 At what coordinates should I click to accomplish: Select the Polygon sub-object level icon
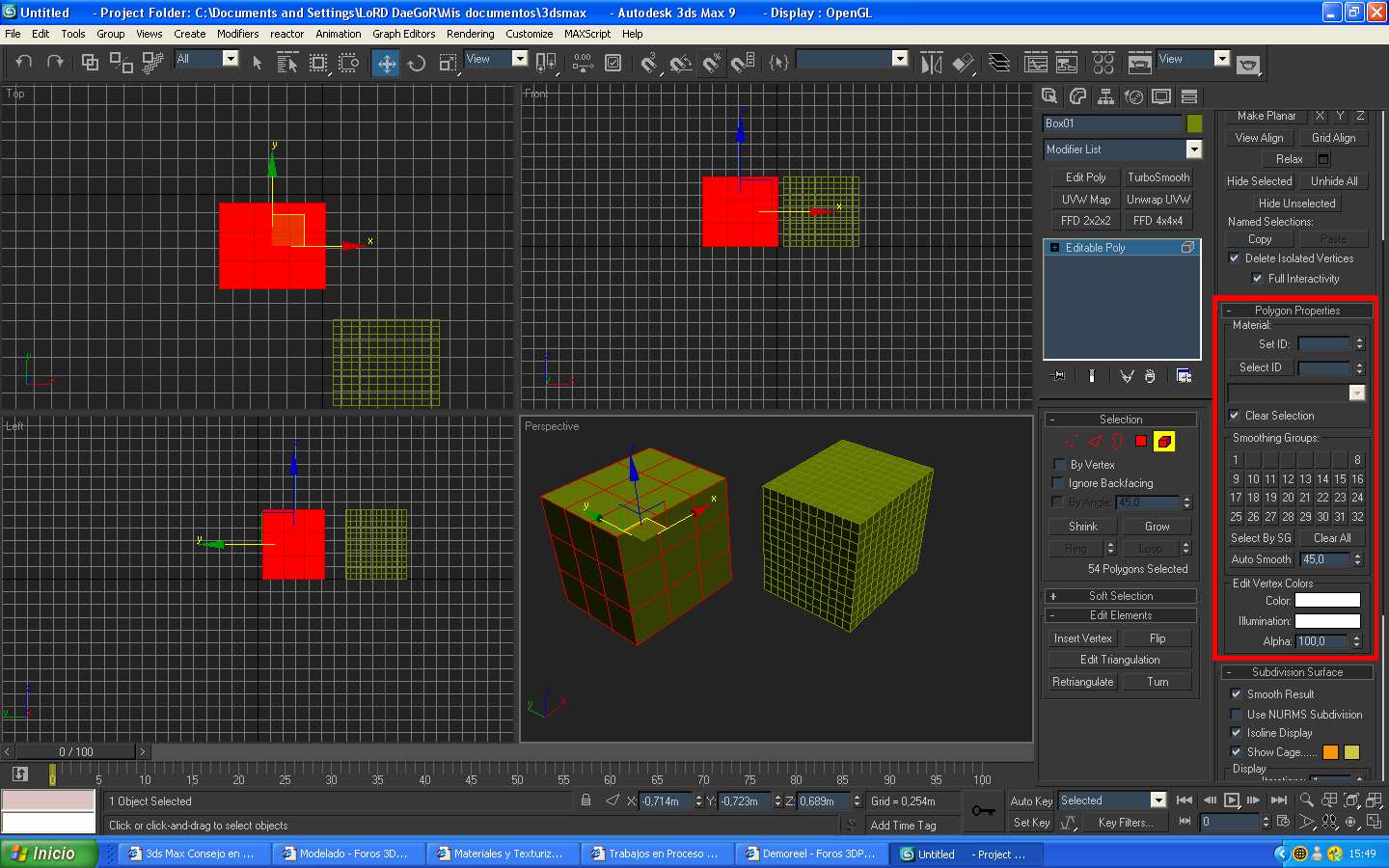tap(1140, 441)
